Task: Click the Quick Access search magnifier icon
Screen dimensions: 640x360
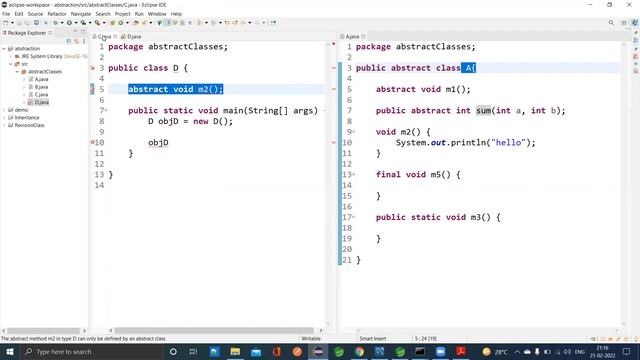Action: click(x=611, y=23)
